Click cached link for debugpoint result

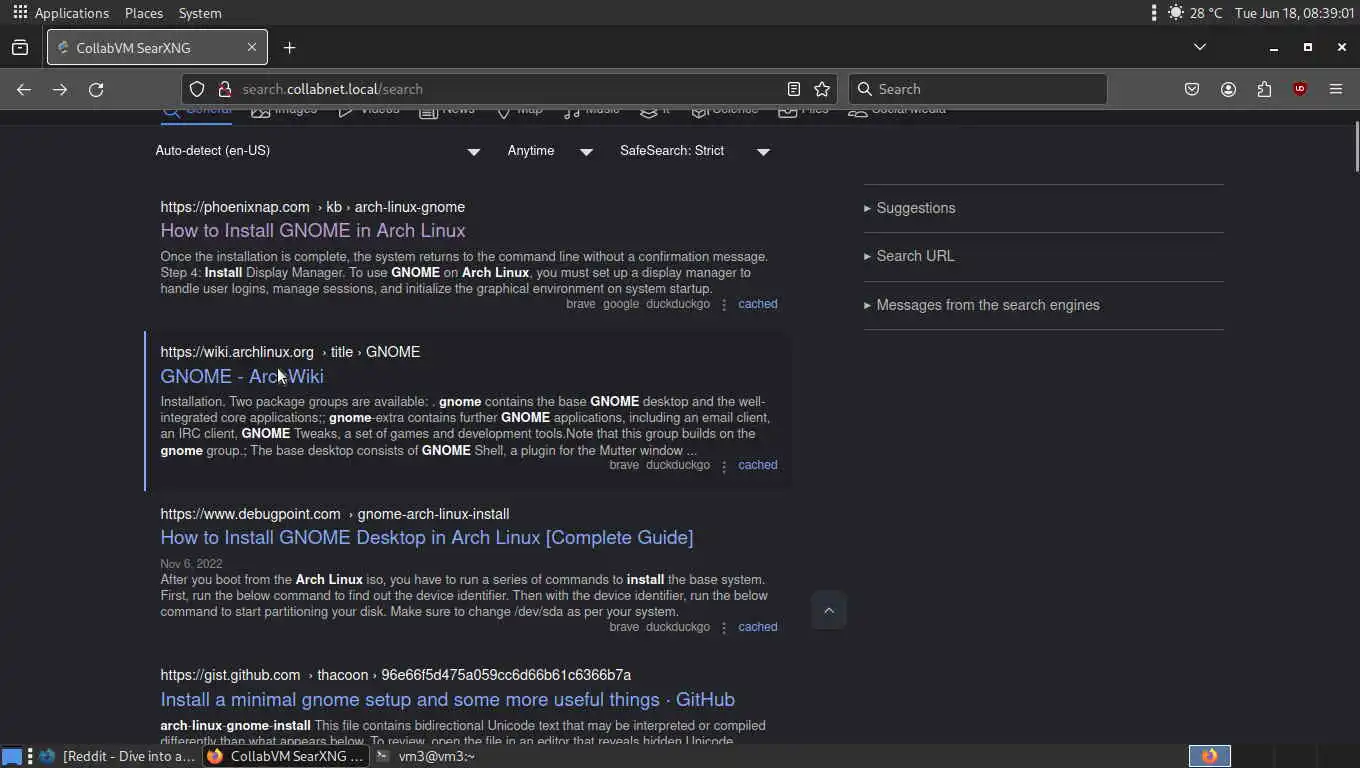tap(758, 627)
